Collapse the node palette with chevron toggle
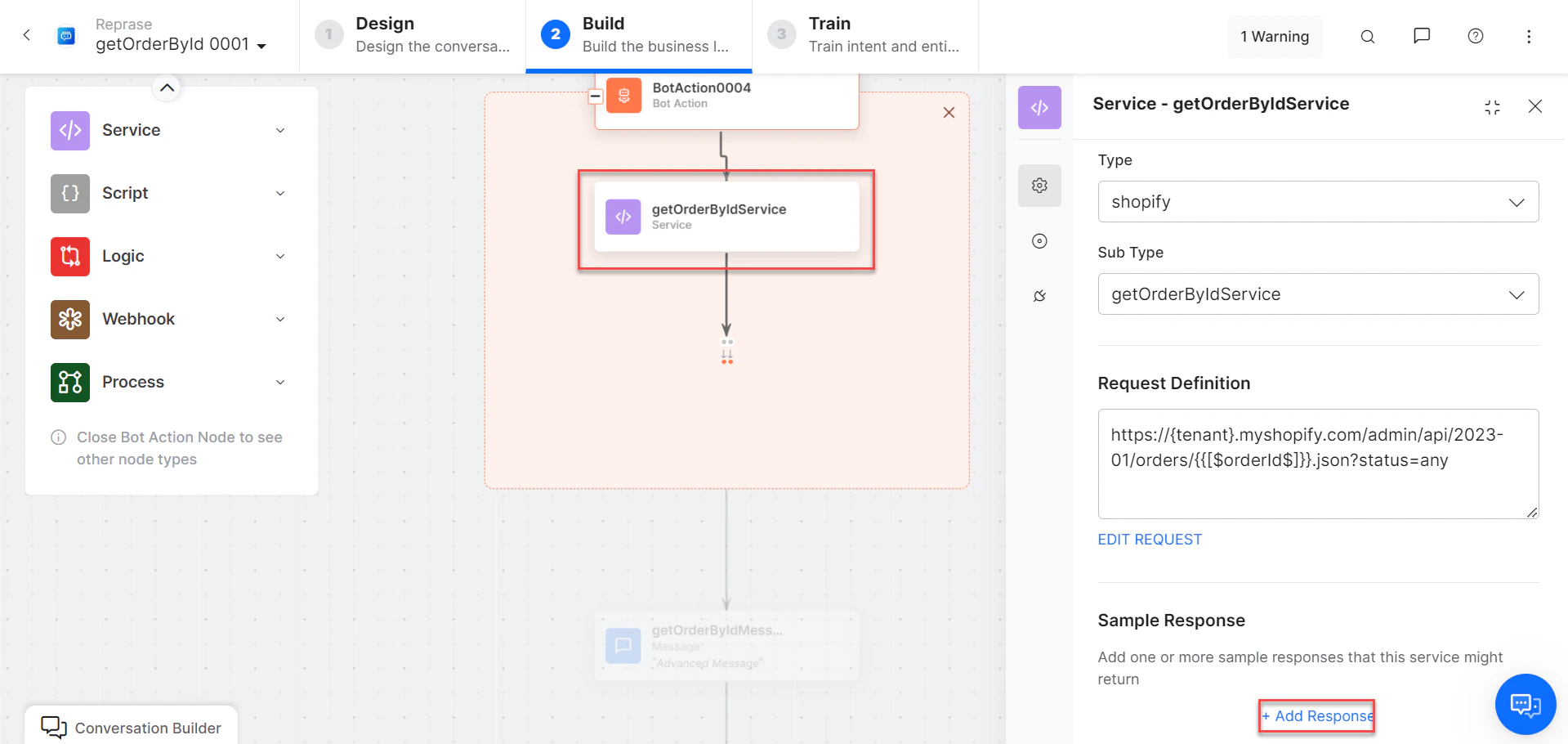Screen dimensions: 1568x744 pos(167,87)
